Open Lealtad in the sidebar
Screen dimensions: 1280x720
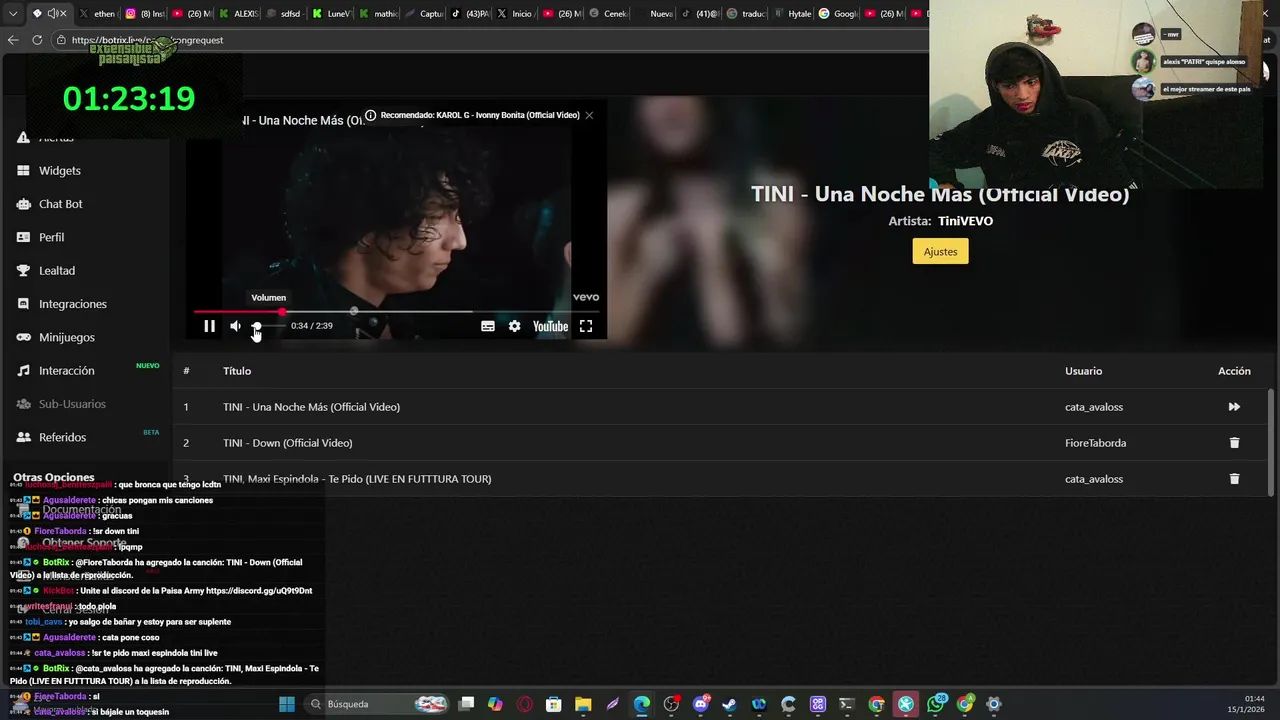(57, 271)
